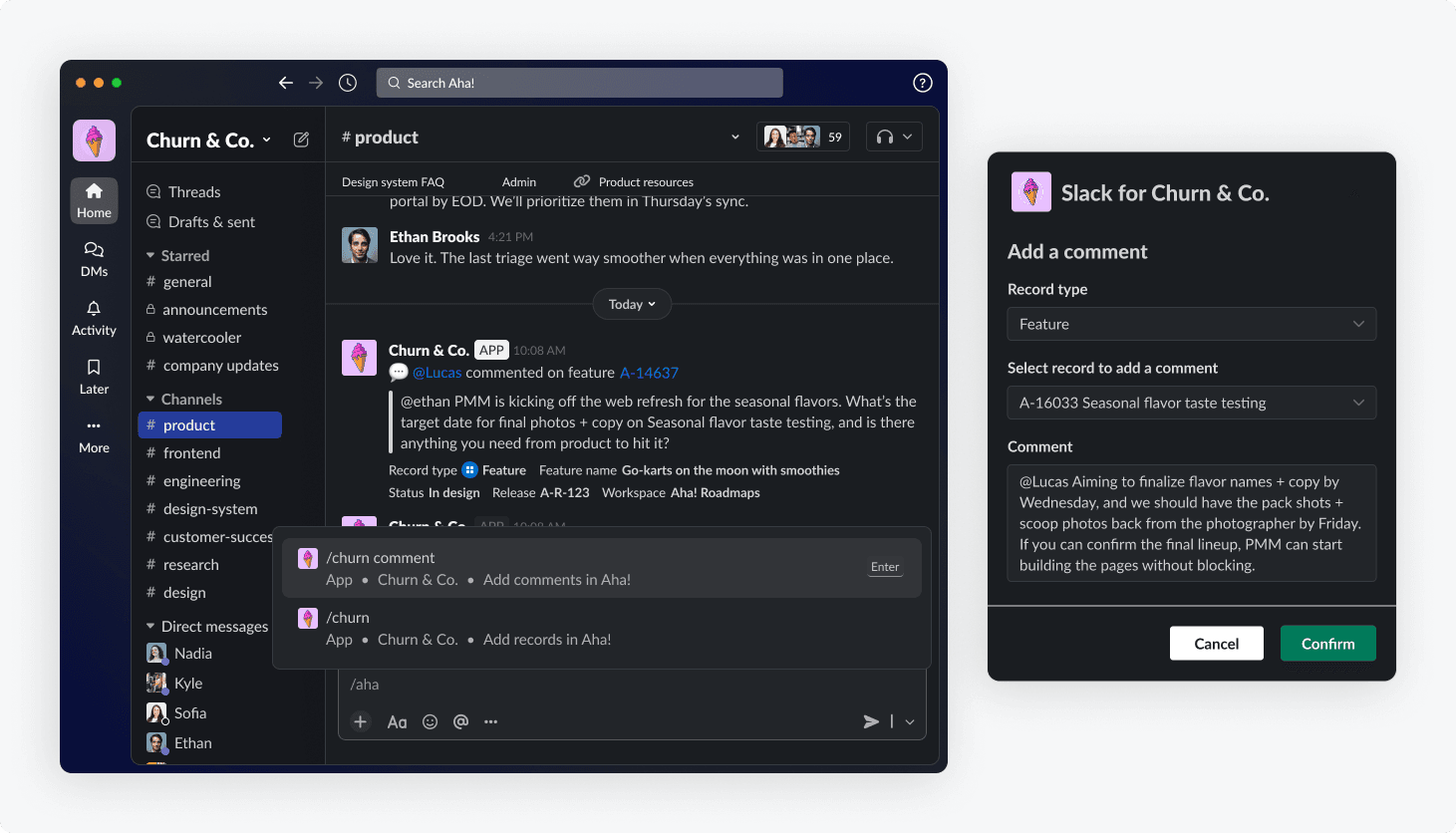
Task: Open schedule send options chevron
Action: coord(910,721)
